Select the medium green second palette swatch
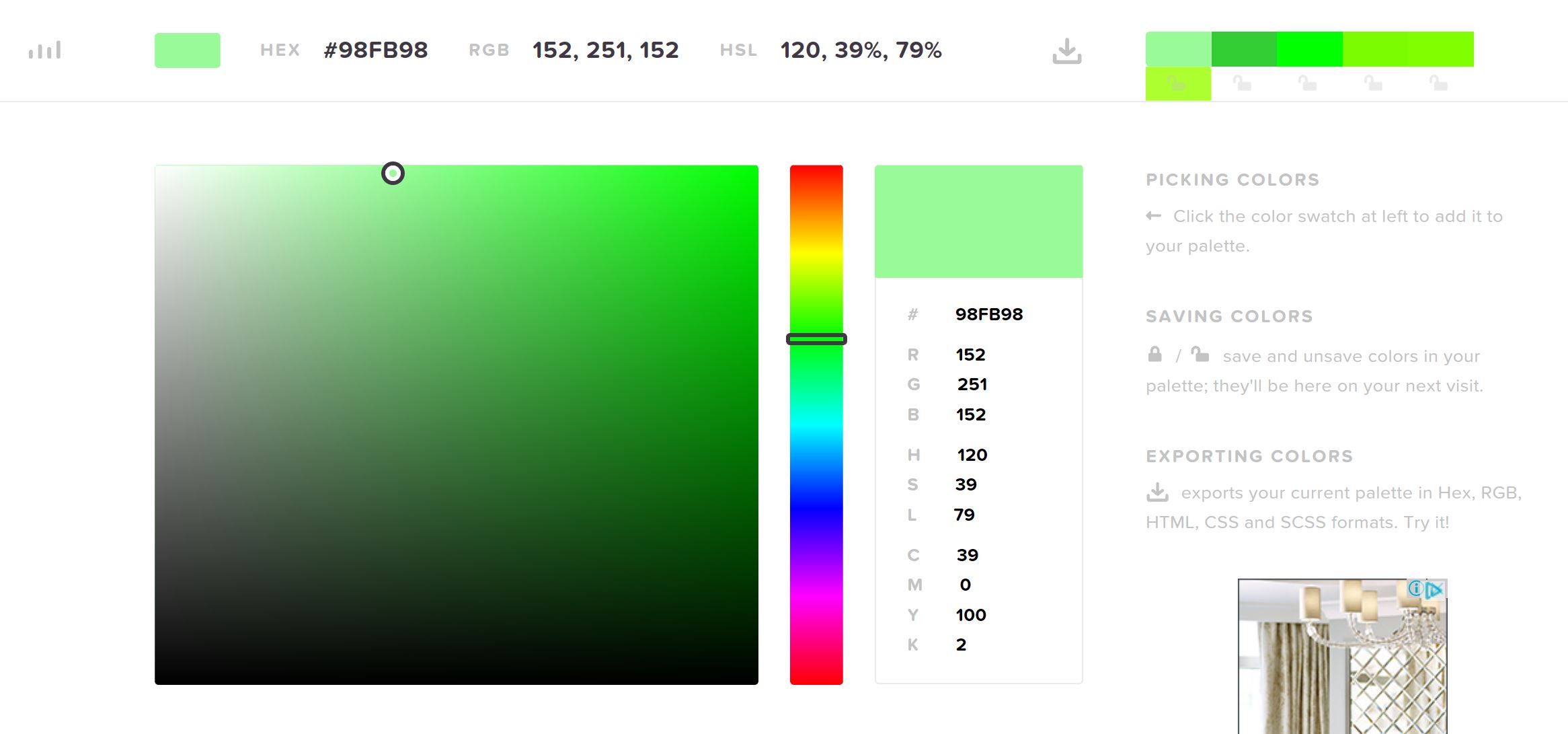1568x734 pixels. (1244, 49)
